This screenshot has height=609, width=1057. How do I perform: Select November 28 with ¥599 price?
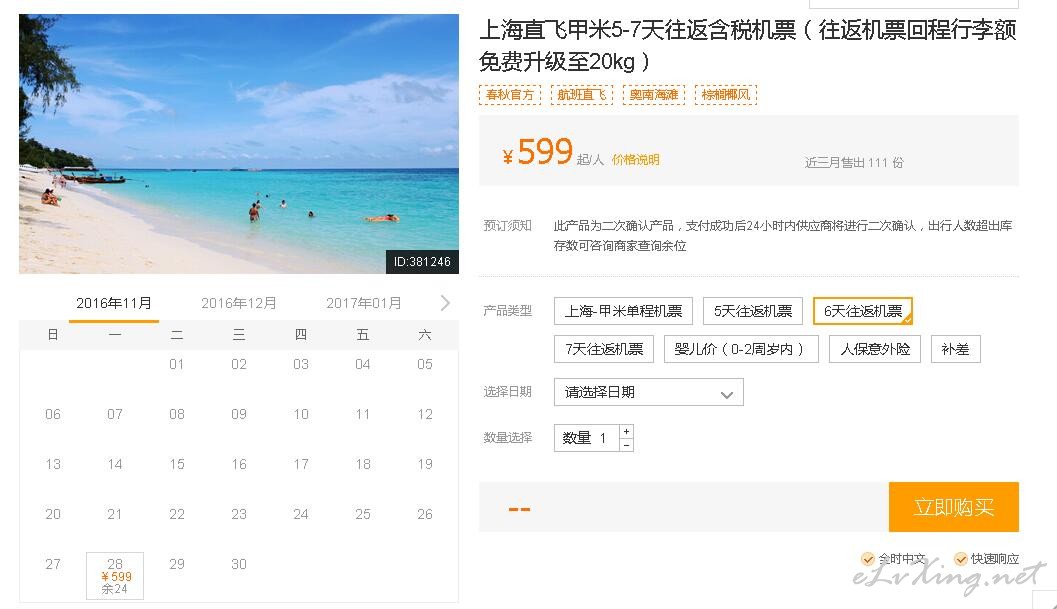tap(115, 576)
